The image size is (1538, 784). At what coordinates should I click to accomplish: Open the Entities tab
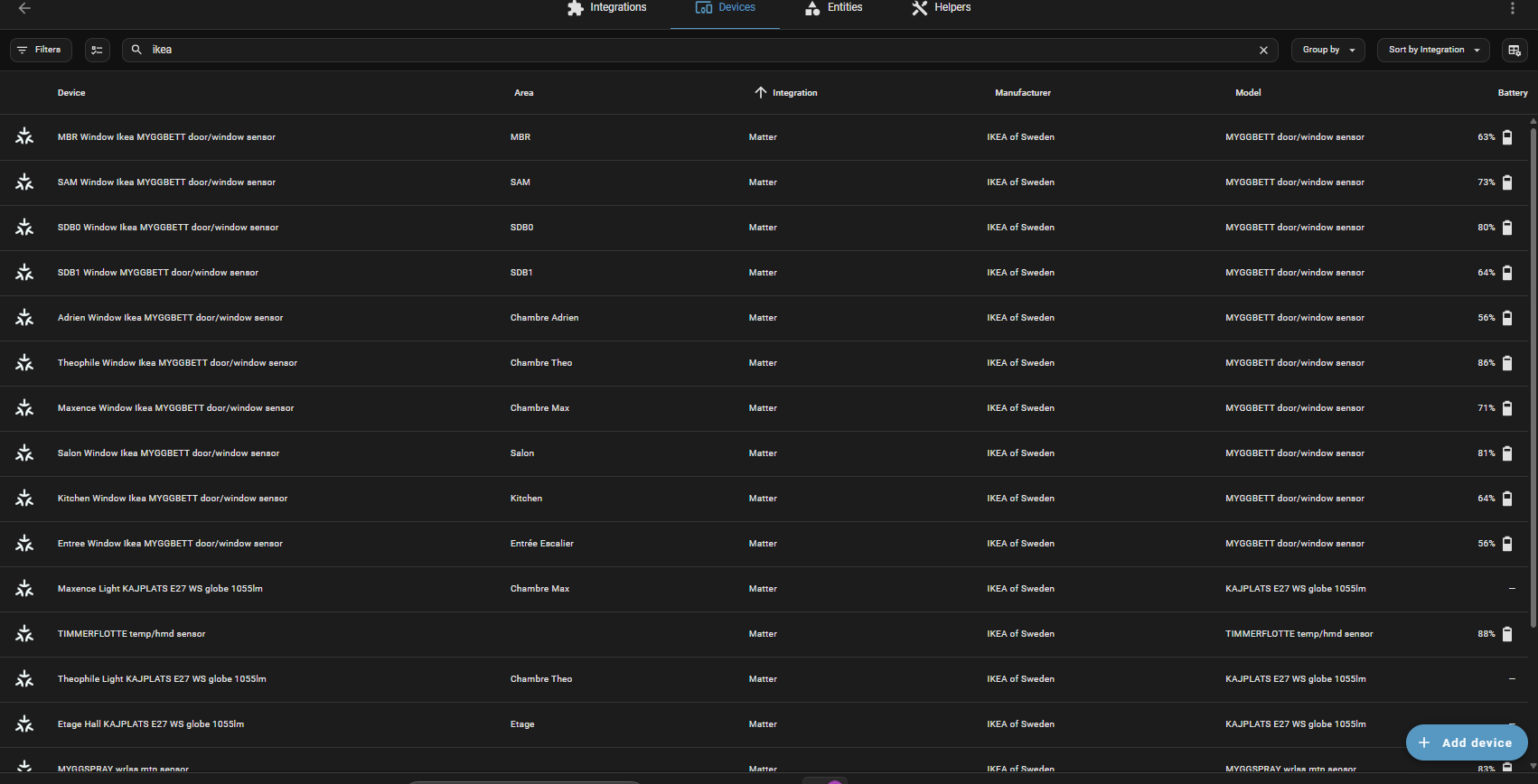[x=833, y=8]
